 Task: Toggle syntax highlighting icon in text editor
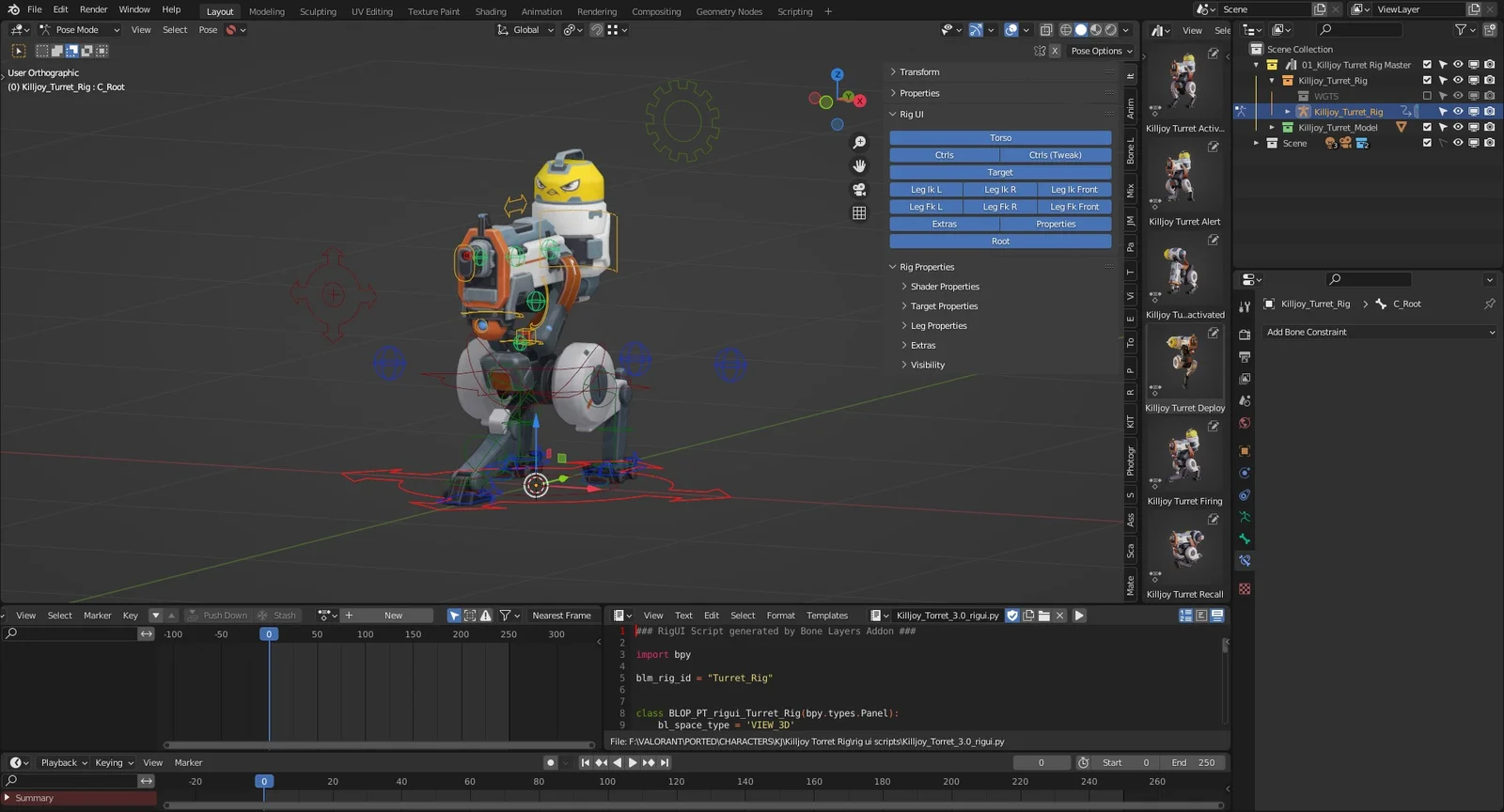1217,616
